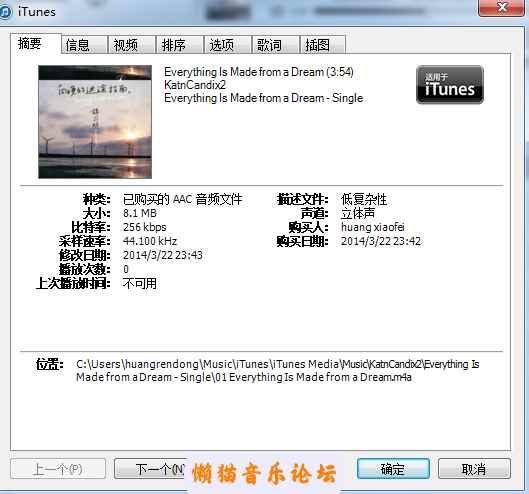Click the 取消 cancel button
Viewport: 529px width, 494px height.
tap(474, 469)
